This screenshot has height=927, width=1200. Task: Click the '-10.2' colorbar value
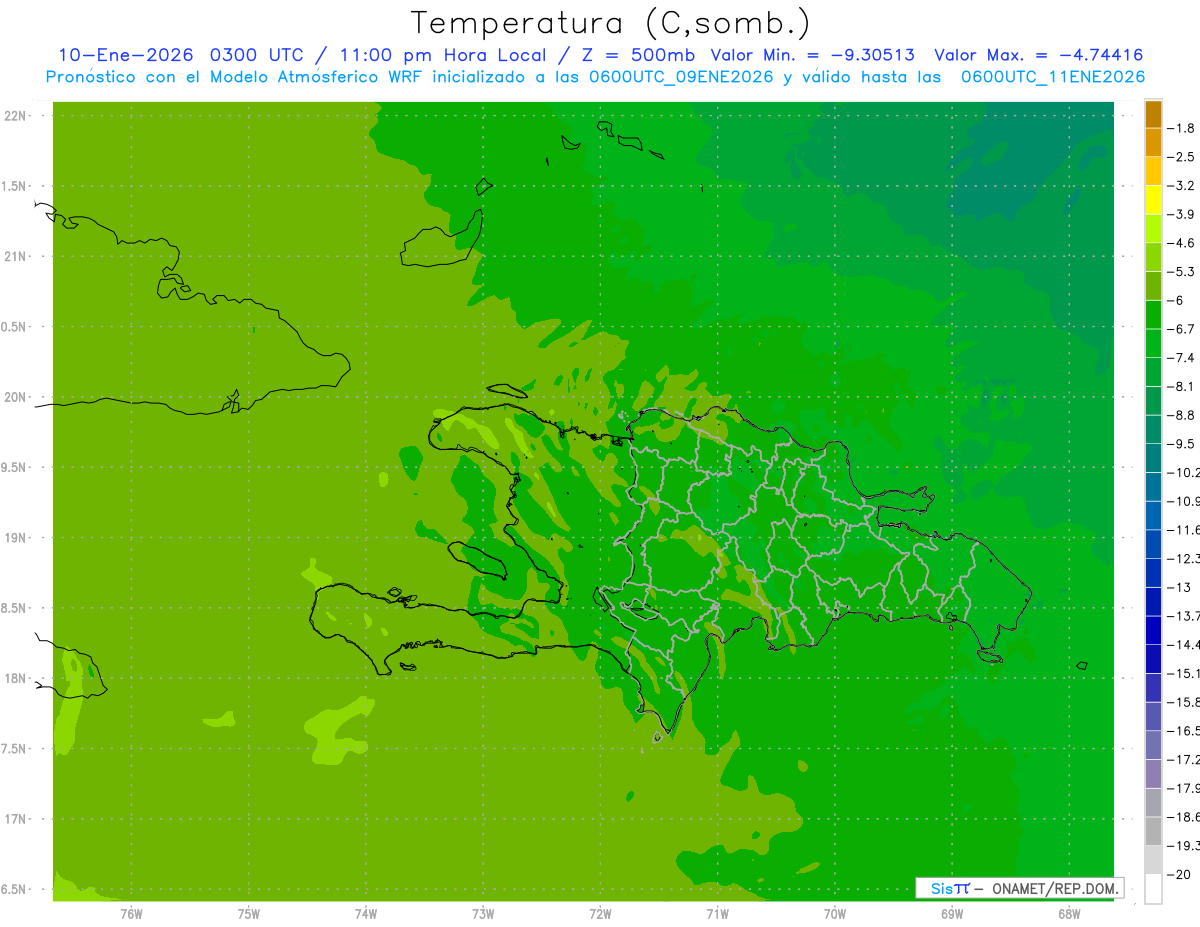tap(1183, 472)
